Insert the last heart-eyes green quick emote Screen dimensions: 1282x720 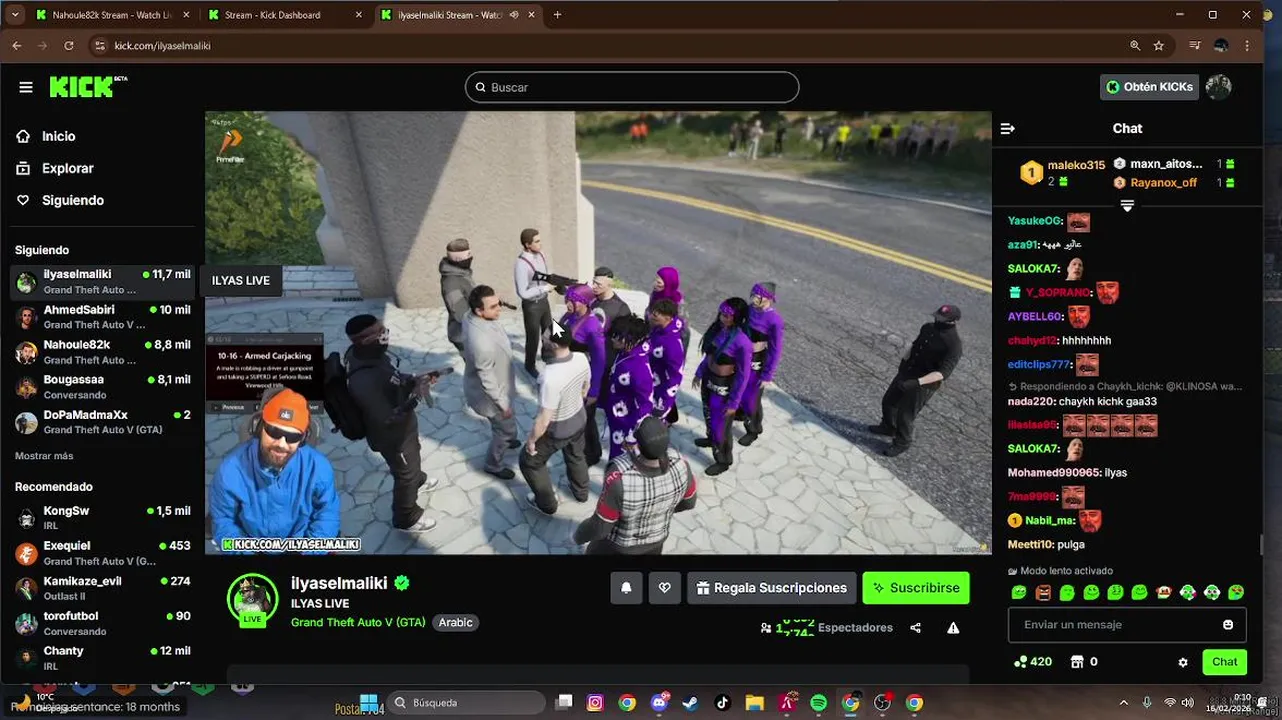[x=1236, y=593]
